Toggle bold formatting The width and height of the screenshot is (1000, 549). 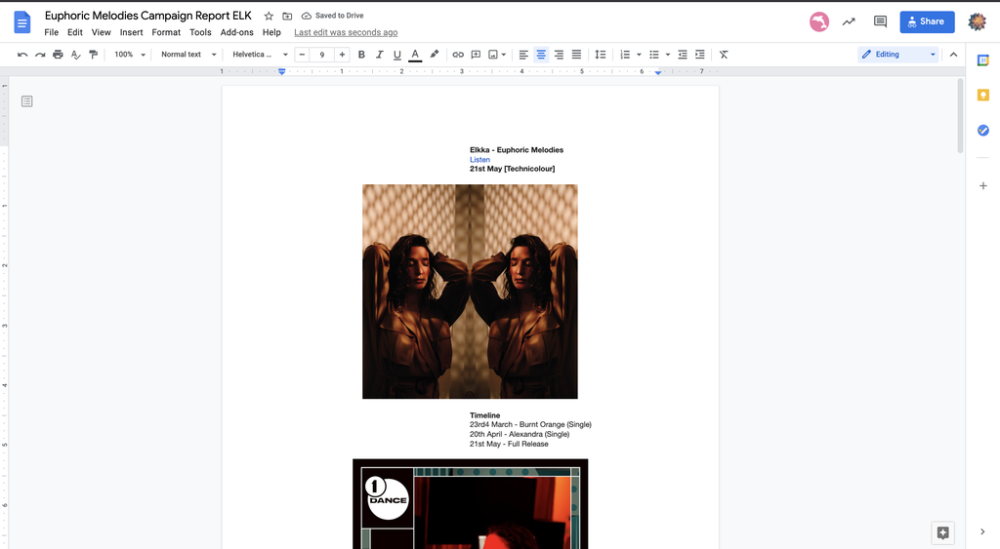coord(361,55)
